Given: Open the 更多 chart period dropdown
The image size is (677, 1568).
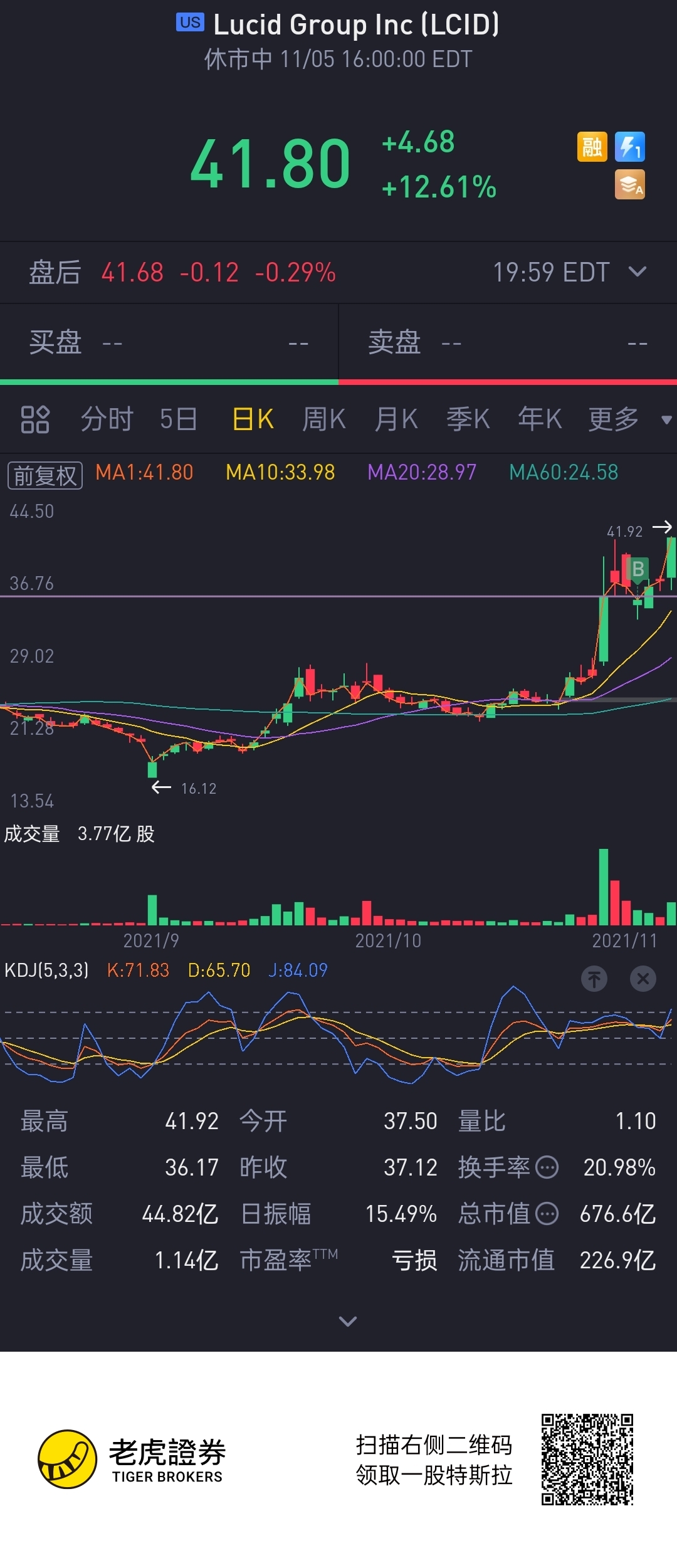Looking at the screenshot, I should click(x=629, y=419).
